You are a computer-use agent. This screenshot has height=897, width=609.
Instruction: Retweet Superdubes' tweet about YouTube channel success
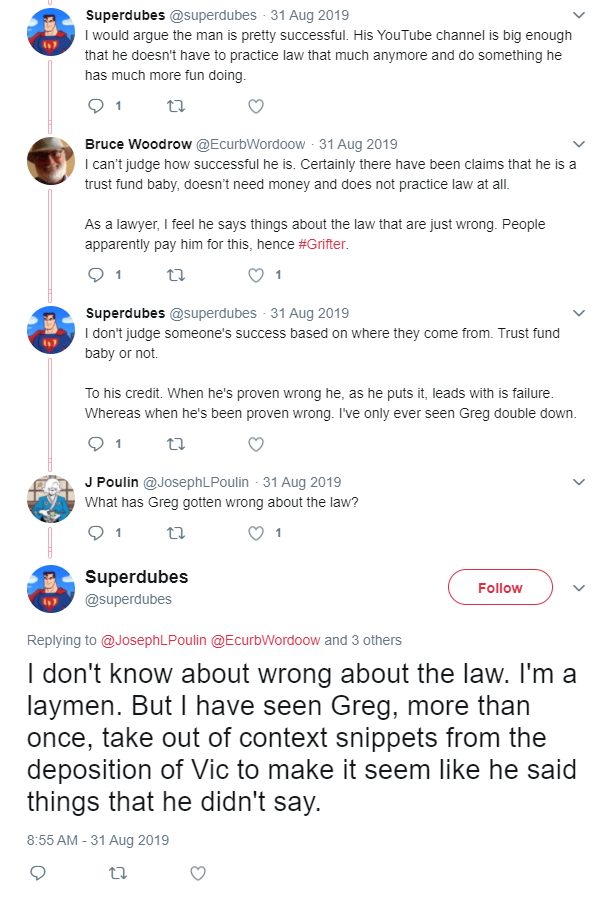coord(176,106)
